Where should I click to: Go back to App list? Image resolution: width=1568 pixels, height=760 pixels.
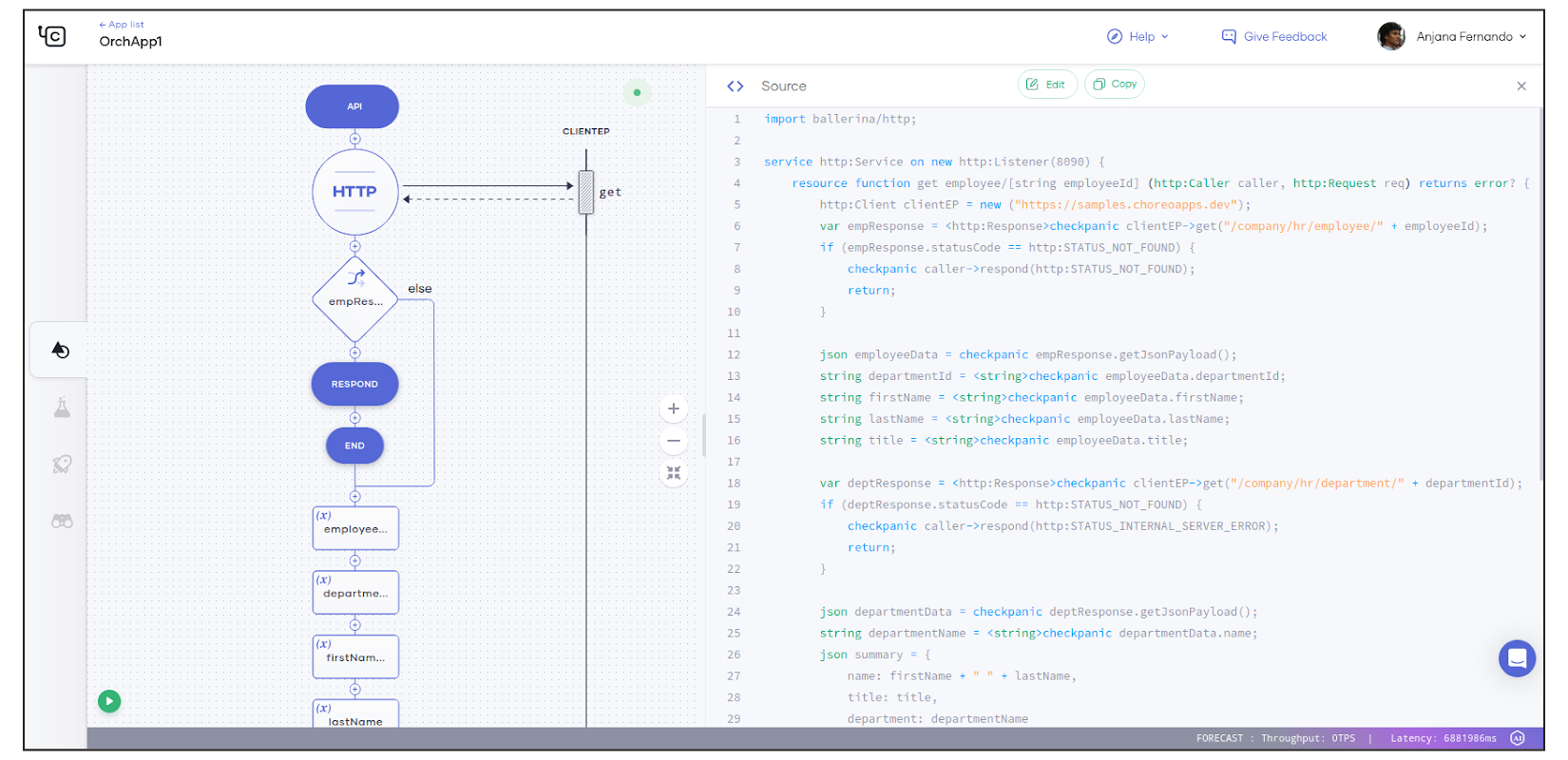tap(122, 25)
